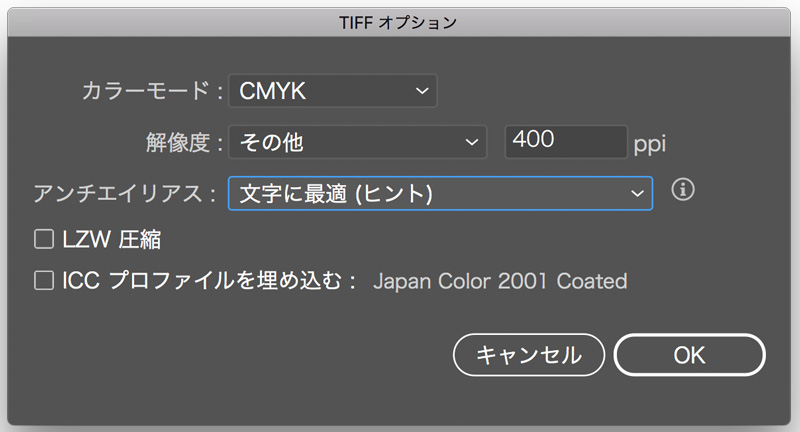Image resolution: width=800 pixels, height=432 pixels.
Task: Click the TIFF オプション title bar
Action: click(x=400, y=20)
